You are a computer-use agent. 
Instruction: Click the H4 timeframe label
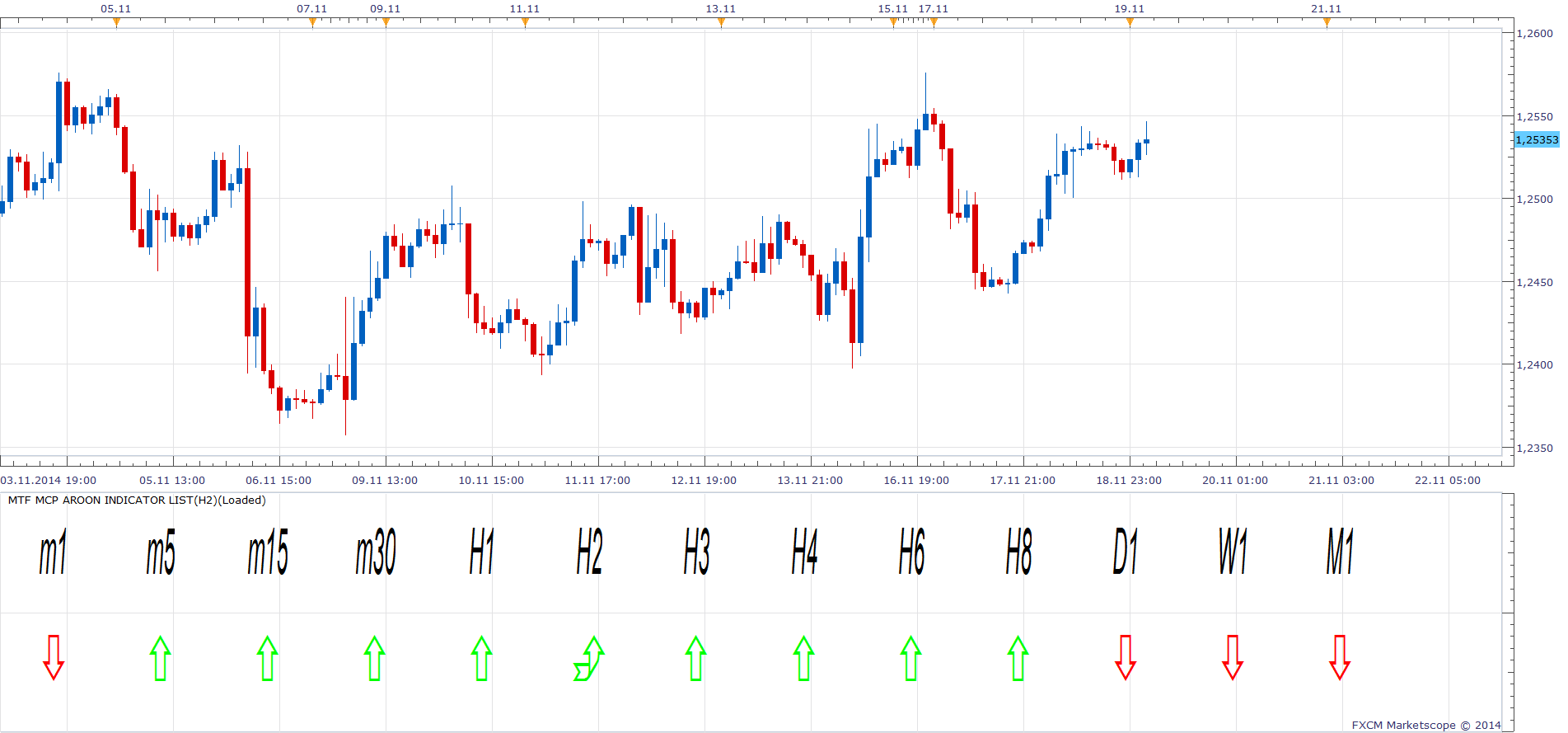point(804,552)
